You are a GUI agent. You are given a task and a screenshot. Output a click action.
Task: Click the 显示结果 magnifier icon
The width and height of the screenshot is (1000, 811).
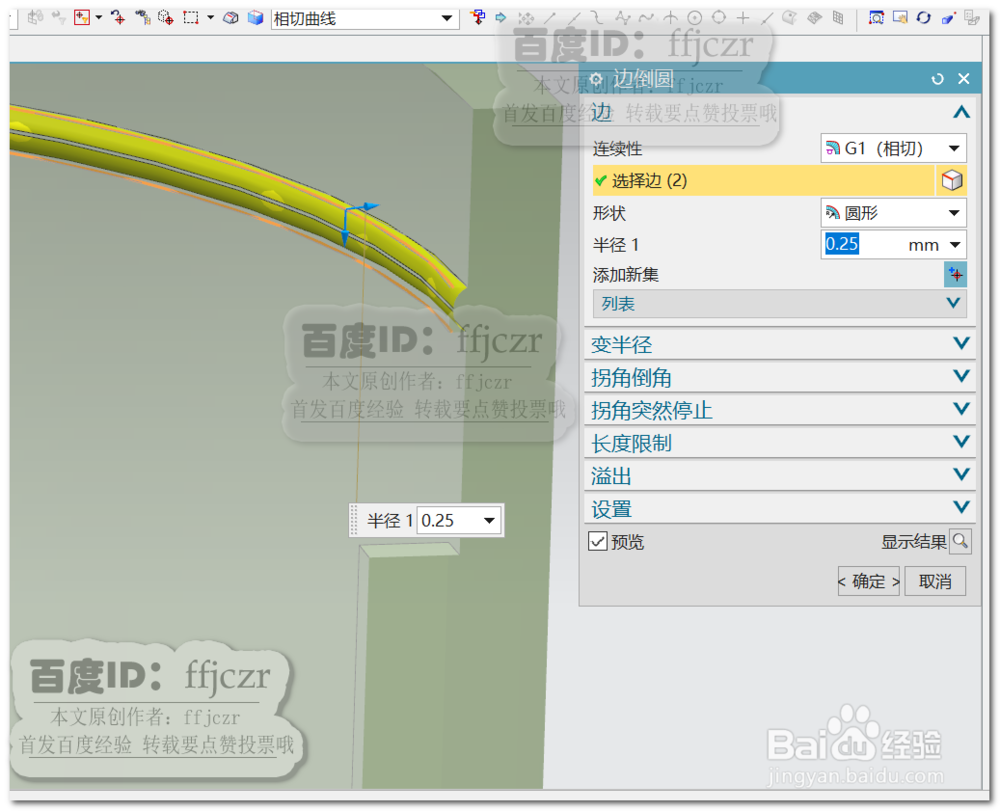pyautogui.click(x=960, y=541)
